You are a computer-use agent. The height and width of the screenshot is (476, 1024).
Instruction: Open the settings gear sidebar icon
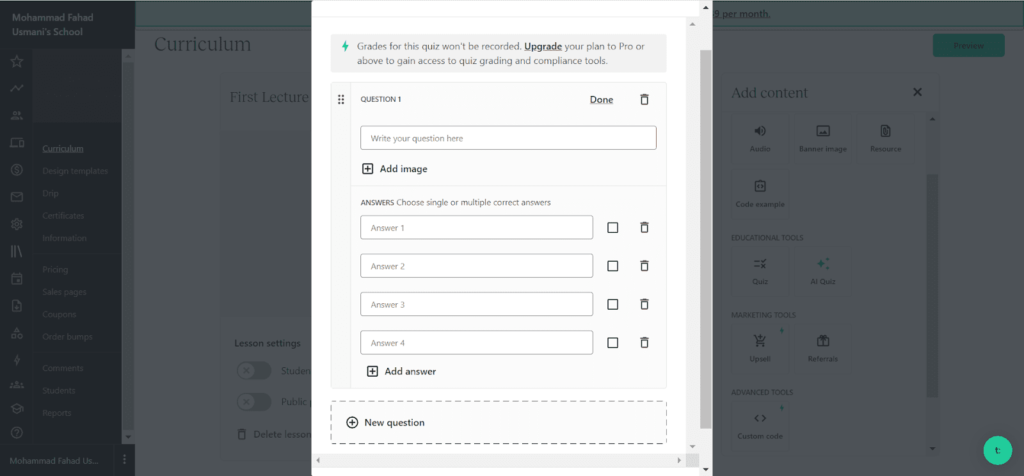tap(17, 224)
